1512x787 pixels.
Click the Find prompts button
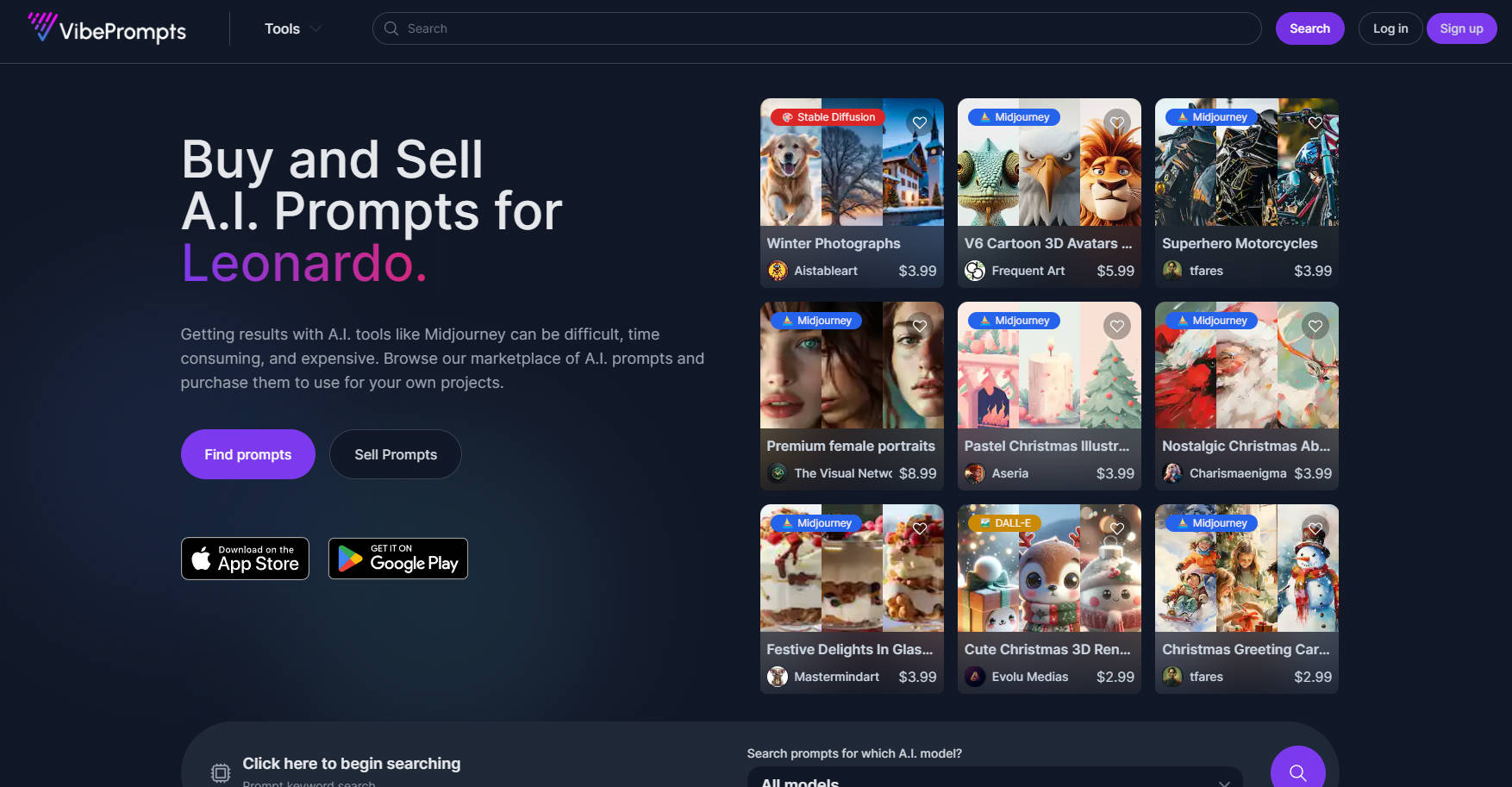(248, 454)
